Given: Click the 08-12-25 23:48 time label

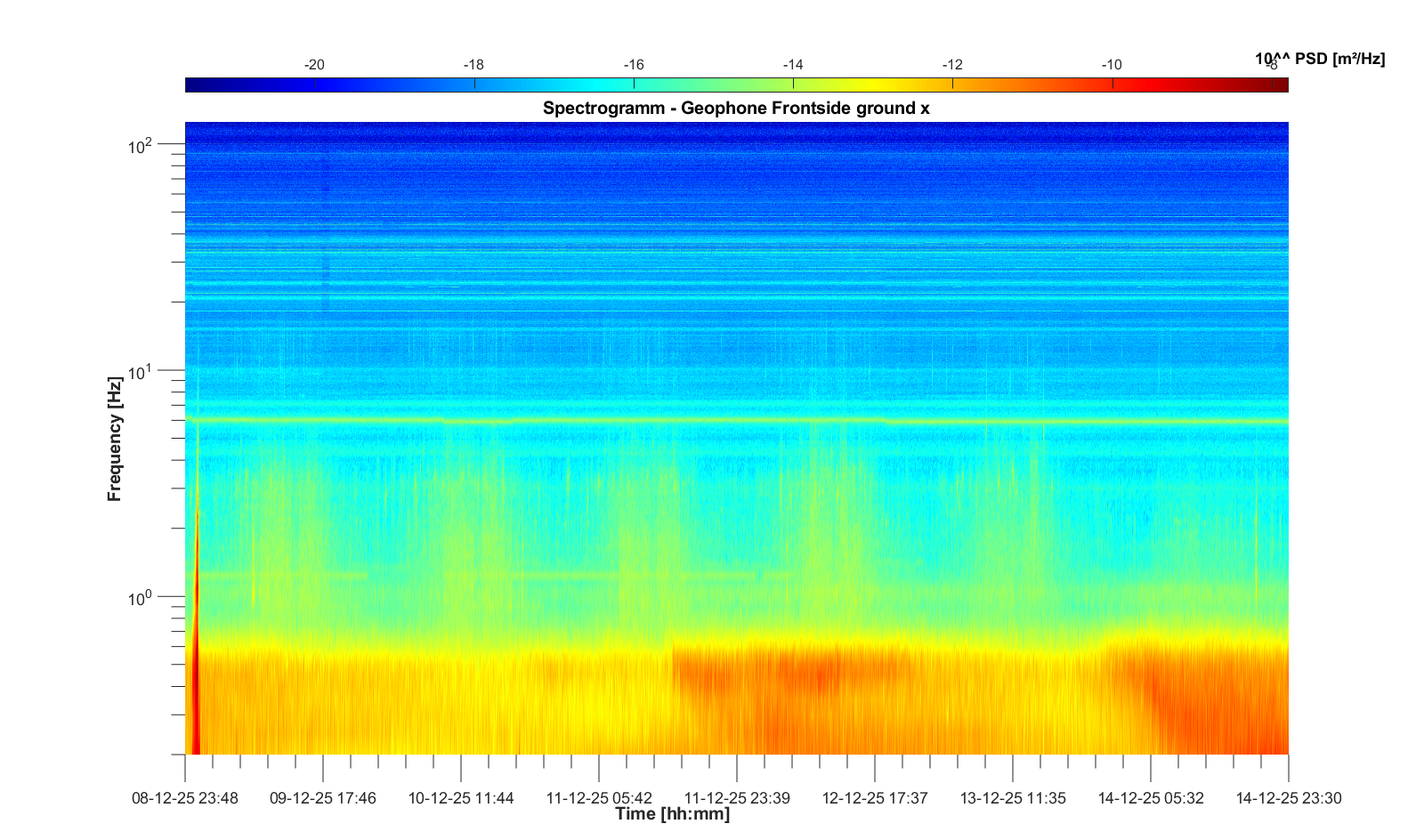Looking at the screenshot, I should (x=185, y=798).
